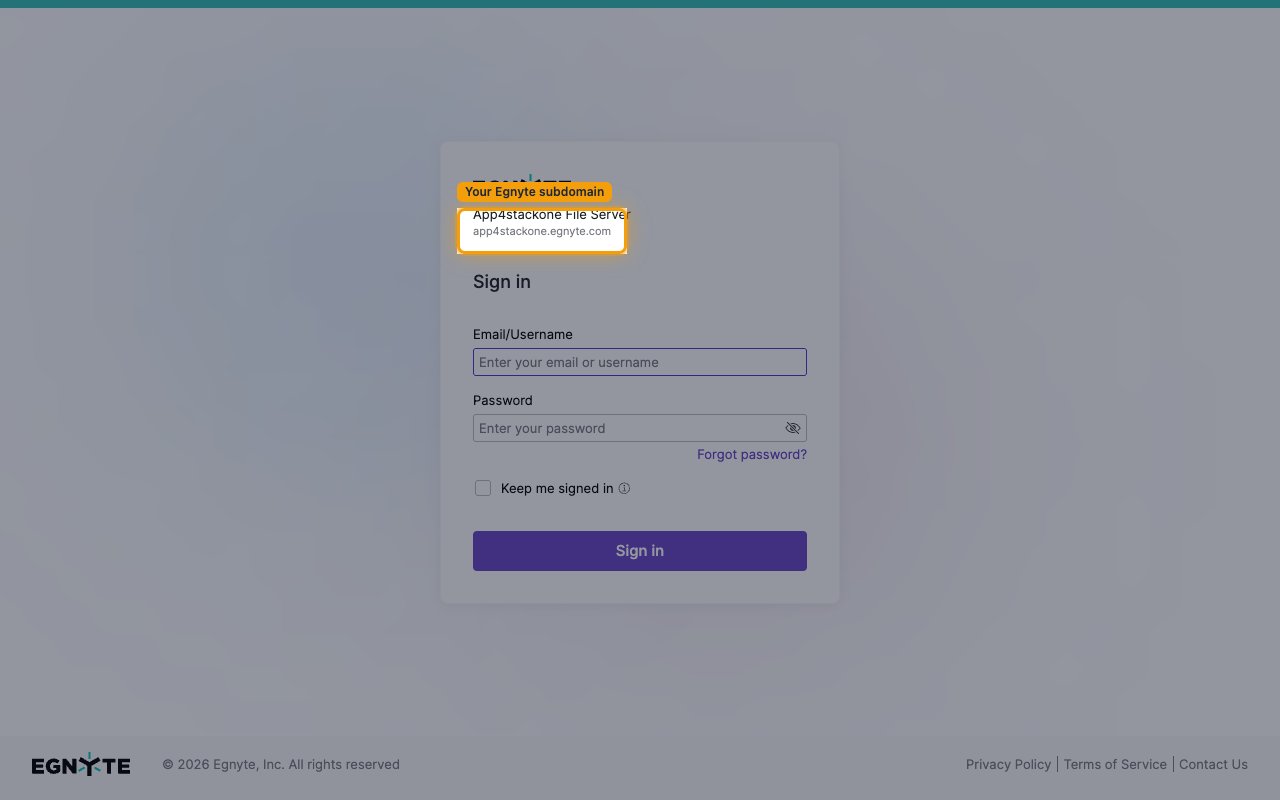Enable the Keep me signed in checkbox
The height and width of the screenshot is (800, 1280).
tap(483, 488)
